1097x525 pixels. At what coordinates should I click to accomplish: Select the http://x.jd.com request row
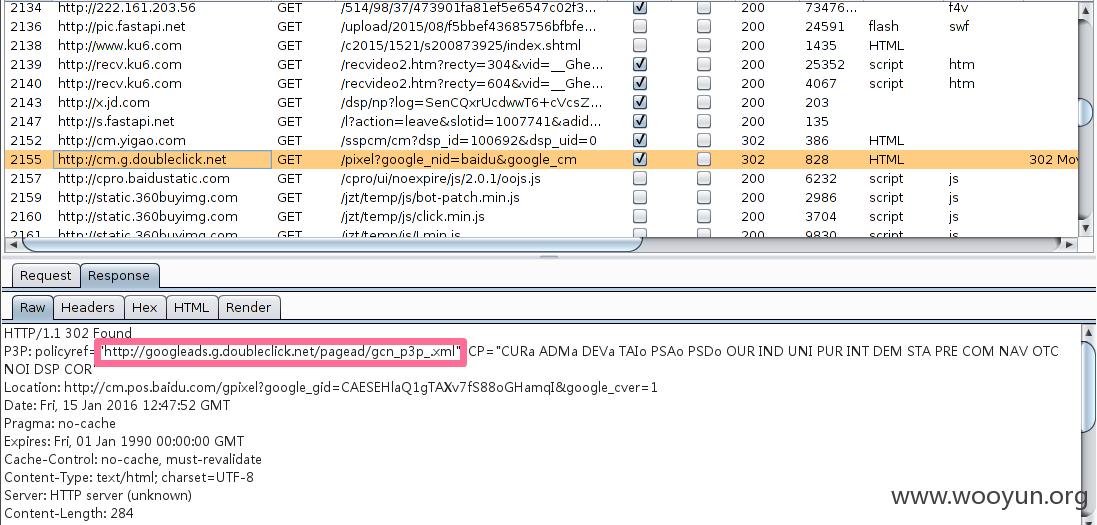point(540,102)
